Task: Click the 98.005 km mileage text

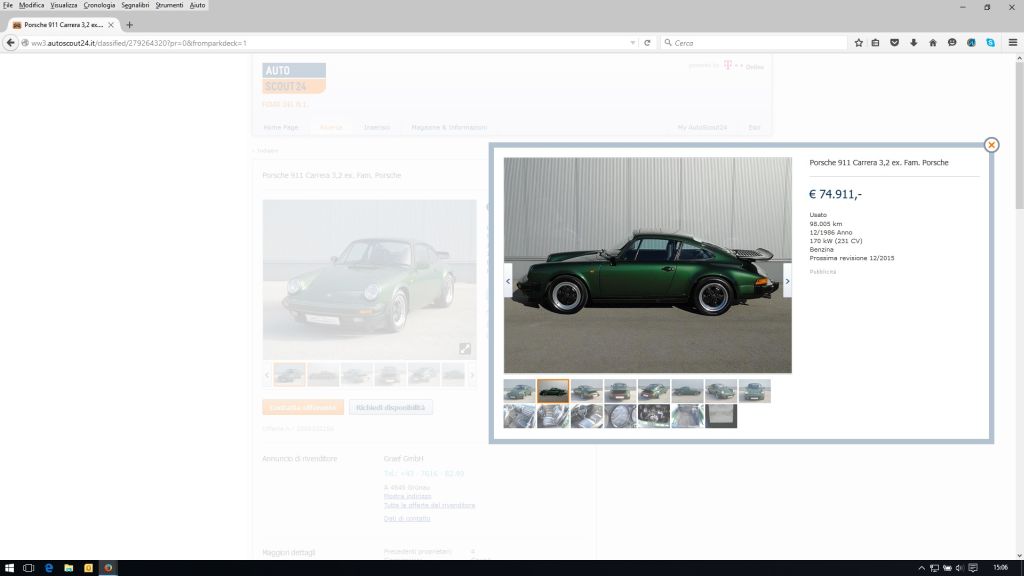Action: pos(825,223)
